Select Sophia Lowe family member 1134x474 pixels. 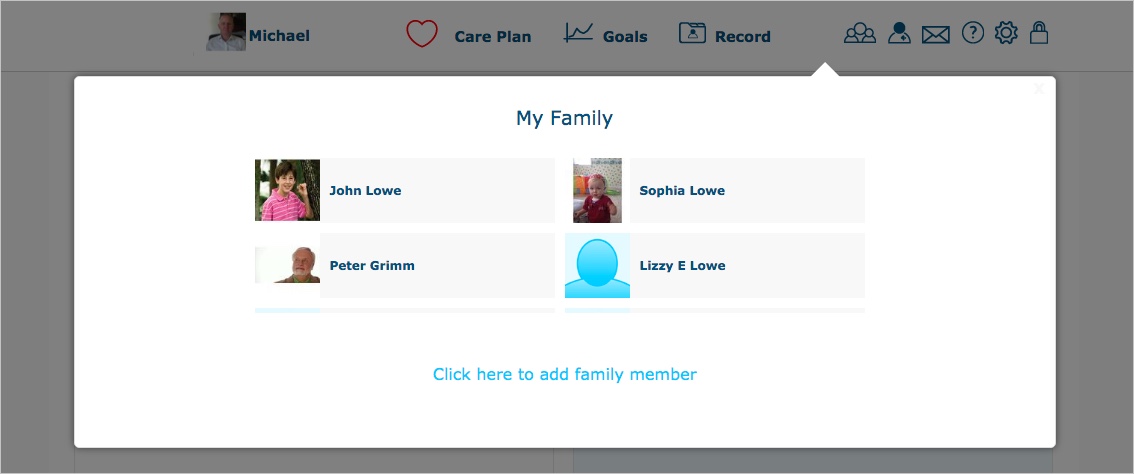coord(715,190)
